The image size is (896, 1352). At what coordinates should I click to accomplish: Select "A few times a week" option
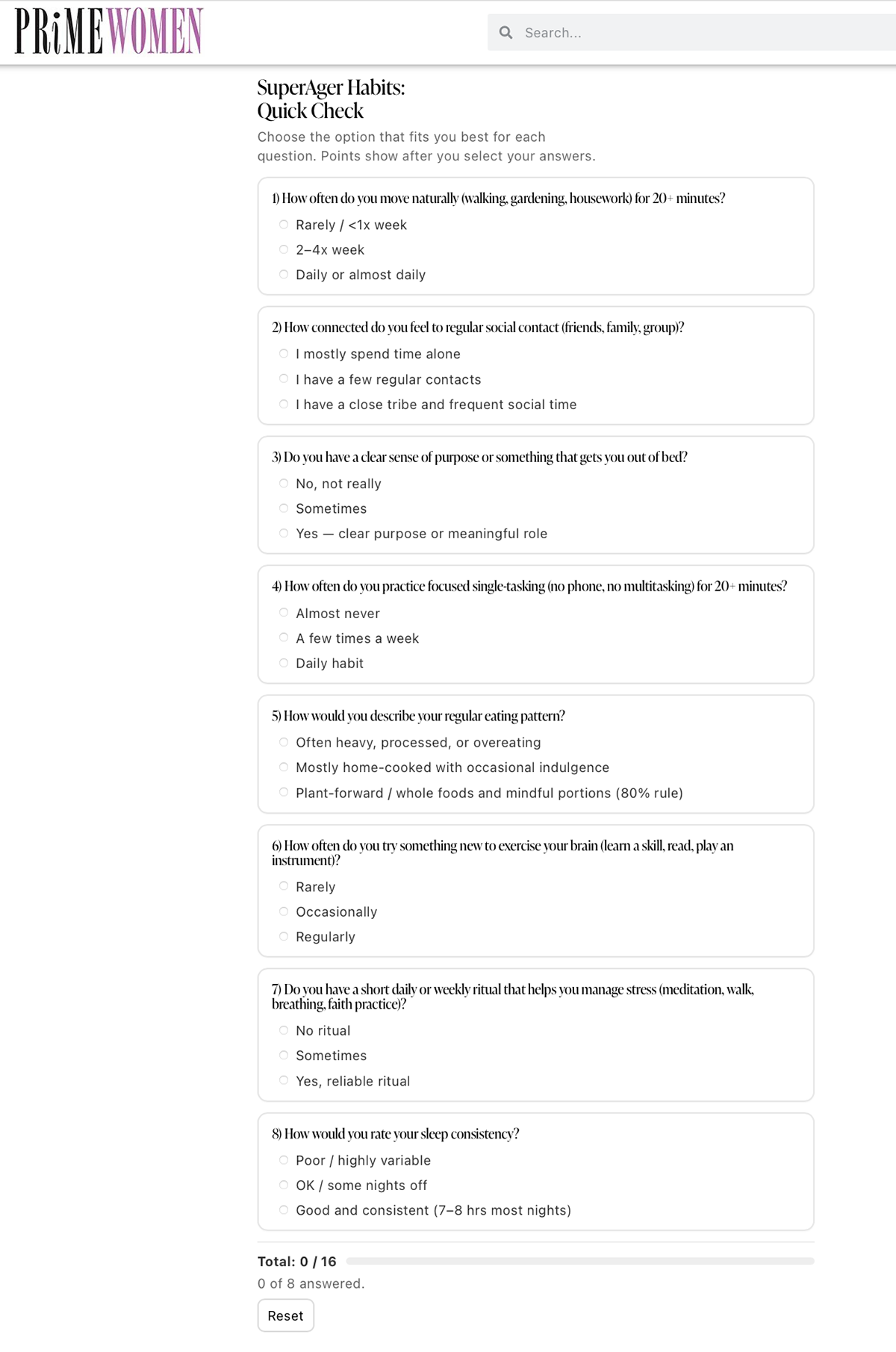284,638
